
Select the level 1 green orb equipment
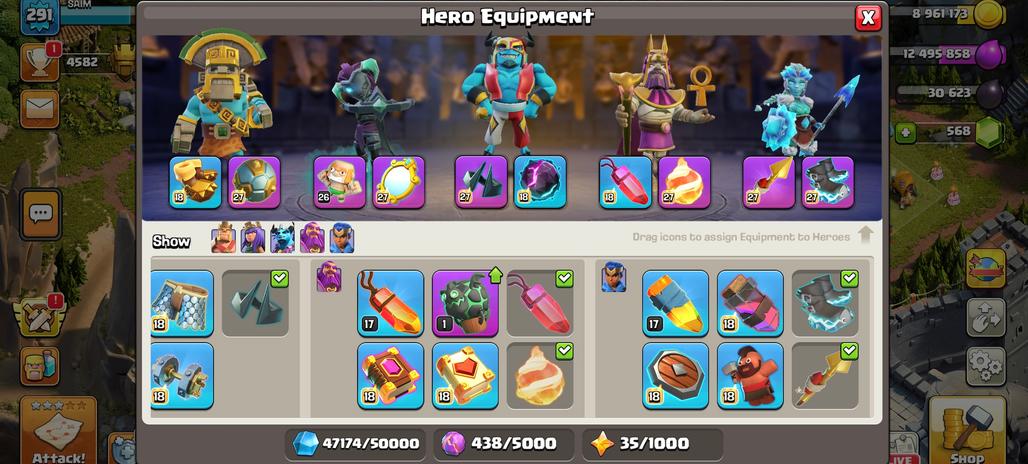(465, 303)
